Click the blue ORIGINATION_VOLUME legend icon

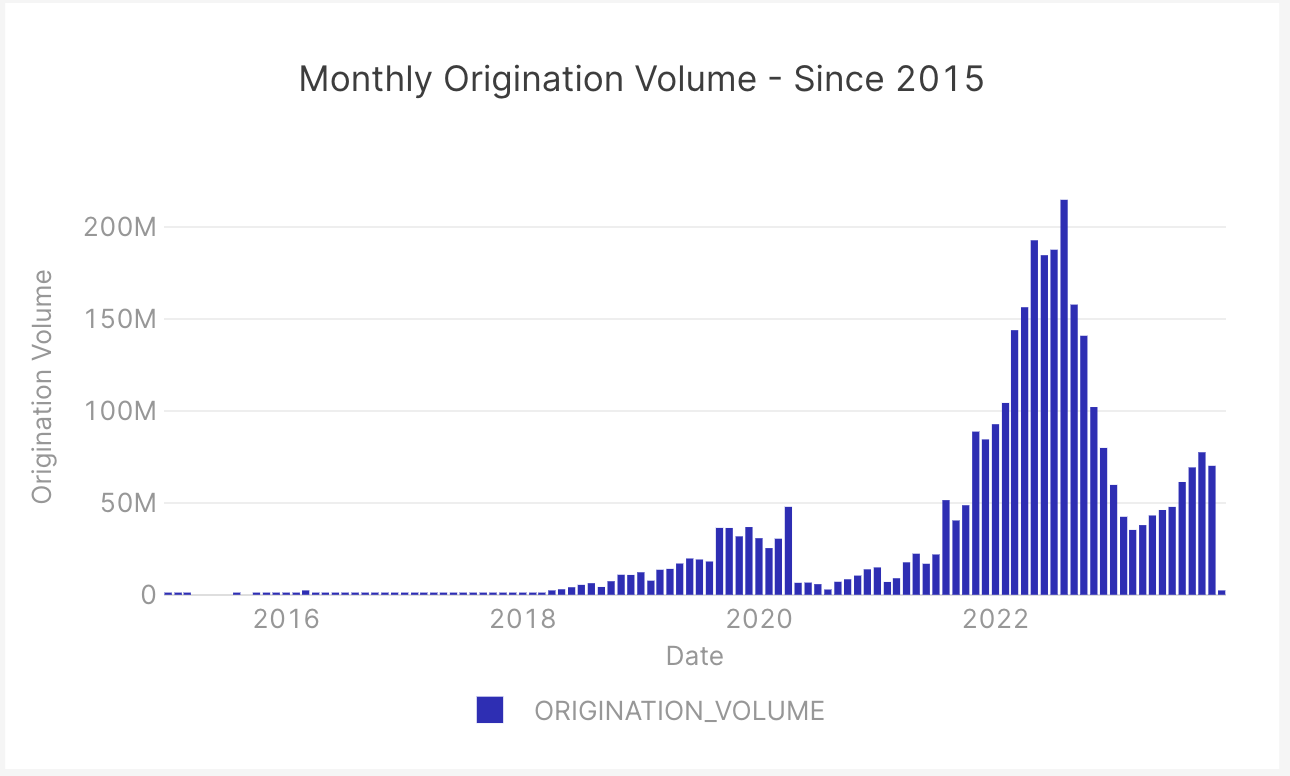tap(489, 710)
